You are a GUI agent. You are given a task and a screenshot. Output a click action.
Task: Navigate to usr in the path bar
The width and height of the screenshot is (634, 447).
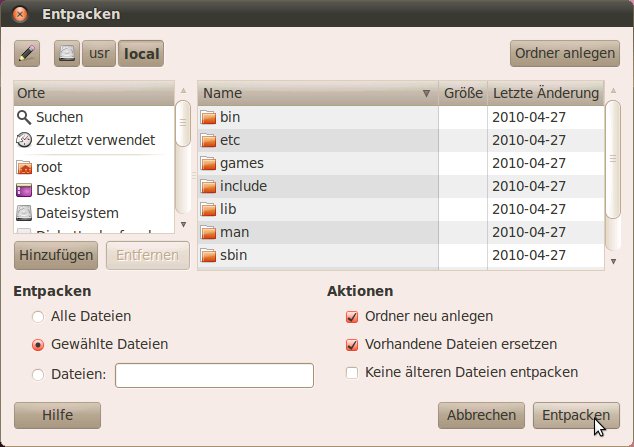pyautogui.click(x=99, y=53)
